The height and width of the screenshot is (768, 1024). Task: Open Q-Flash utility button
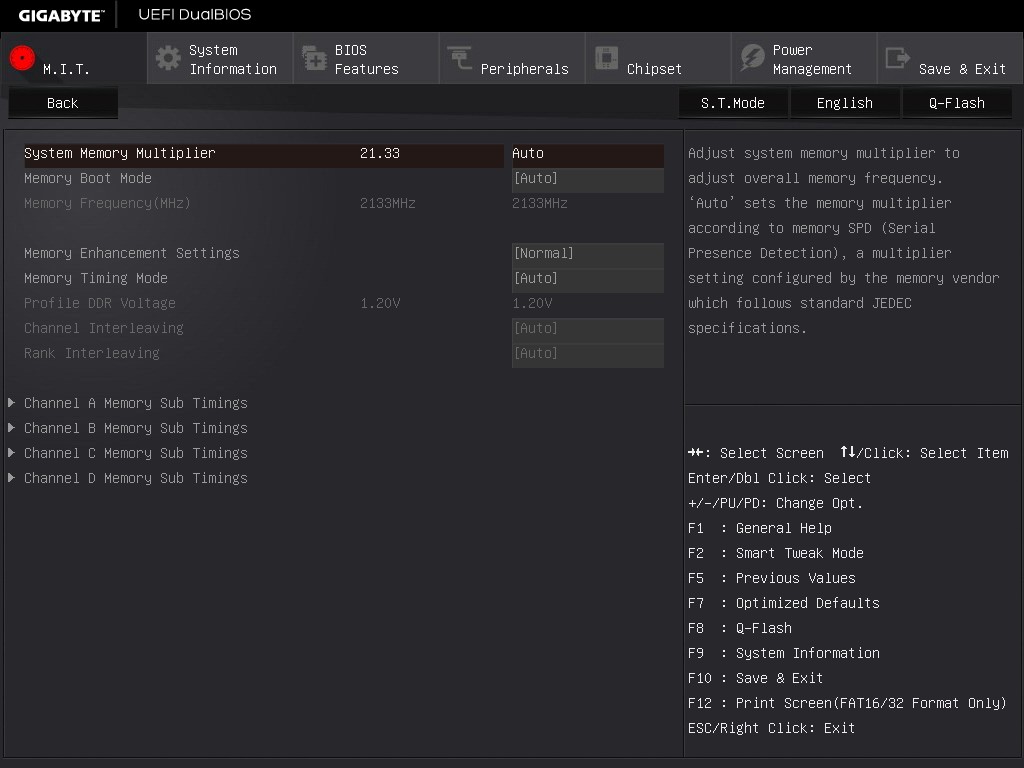coord(957,103)
